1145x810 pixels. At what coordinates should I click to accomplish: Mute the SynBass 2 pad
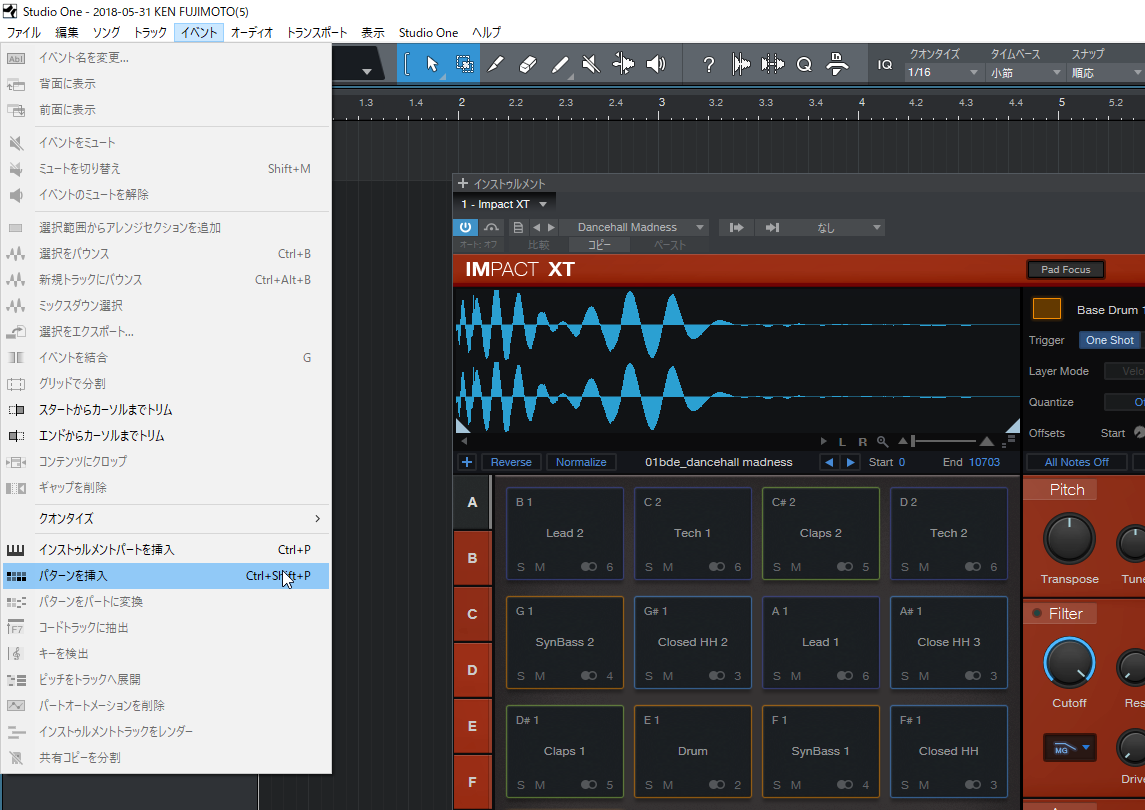pos(540,676)
